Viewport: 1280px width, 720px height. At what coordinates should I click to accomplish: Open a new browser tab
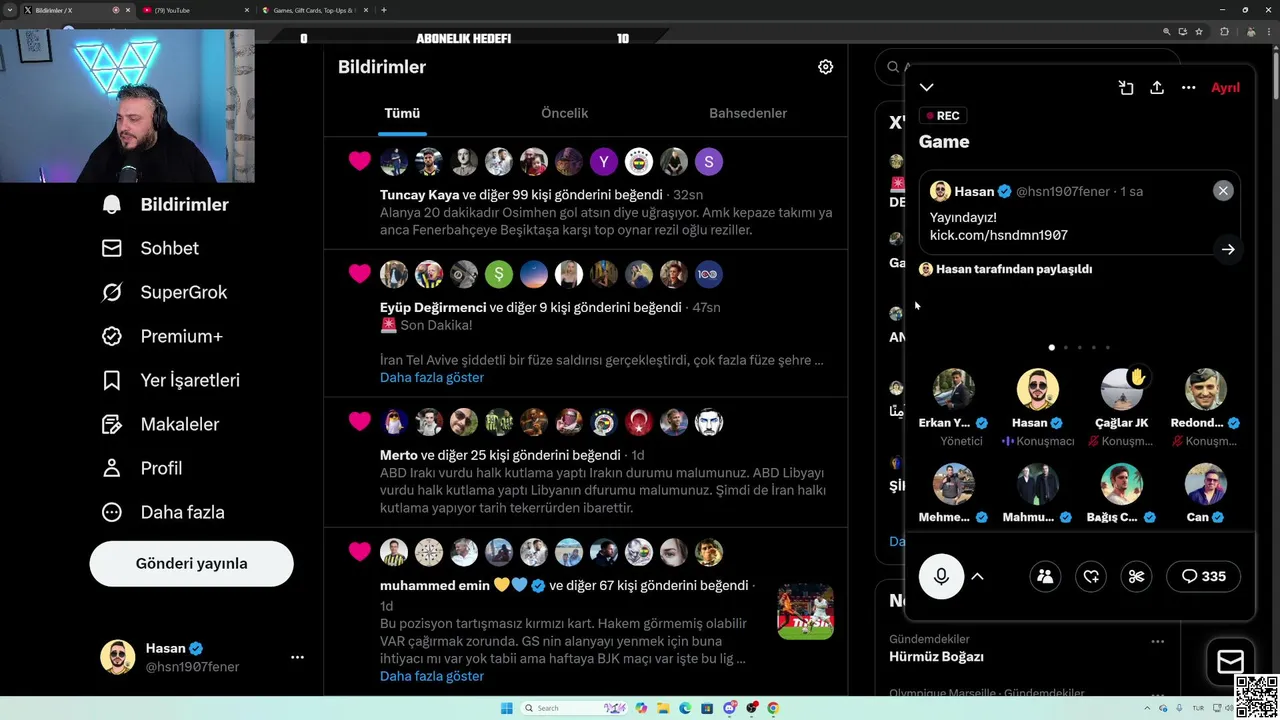(384, 10)
